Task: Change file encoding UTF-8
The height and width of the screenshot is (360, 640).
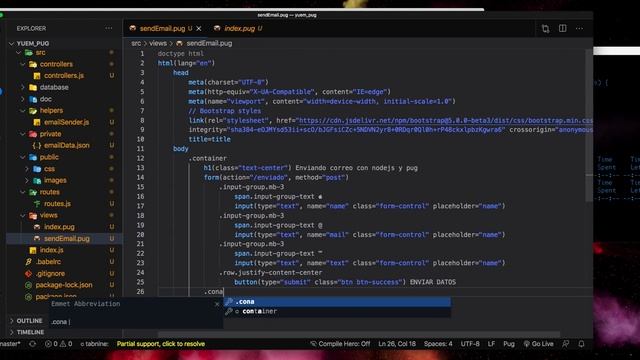Action: point(470,344)
